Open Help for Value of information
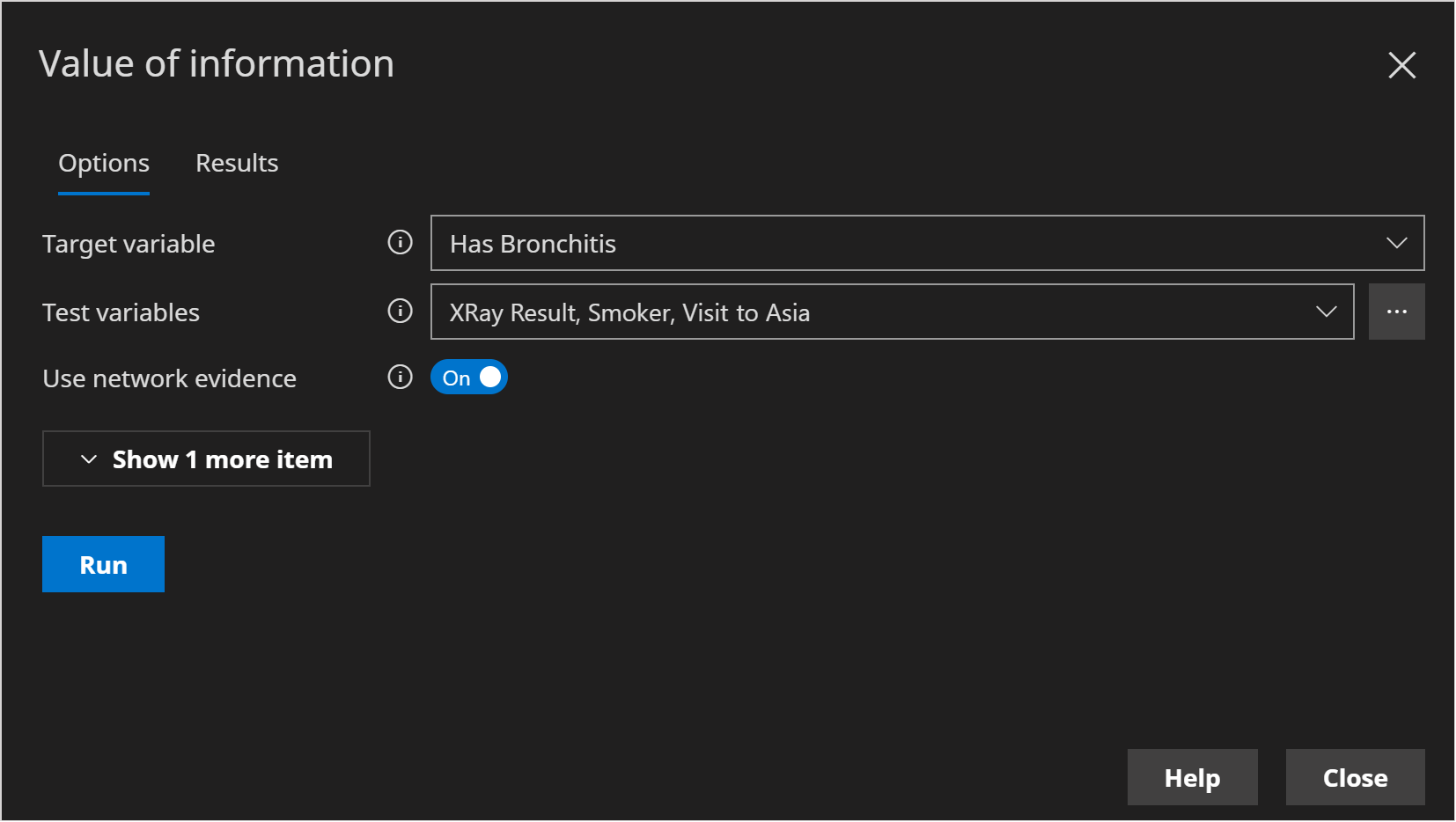1456x822 pixels. [x=1192, y=777]
